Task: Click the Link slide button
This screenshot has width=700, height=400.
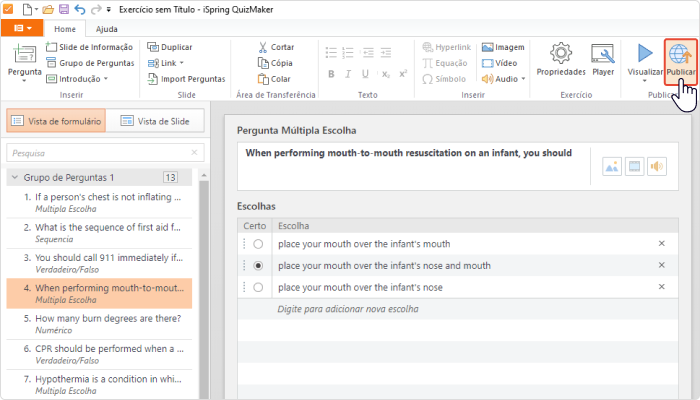Action: tap(162, 63)
